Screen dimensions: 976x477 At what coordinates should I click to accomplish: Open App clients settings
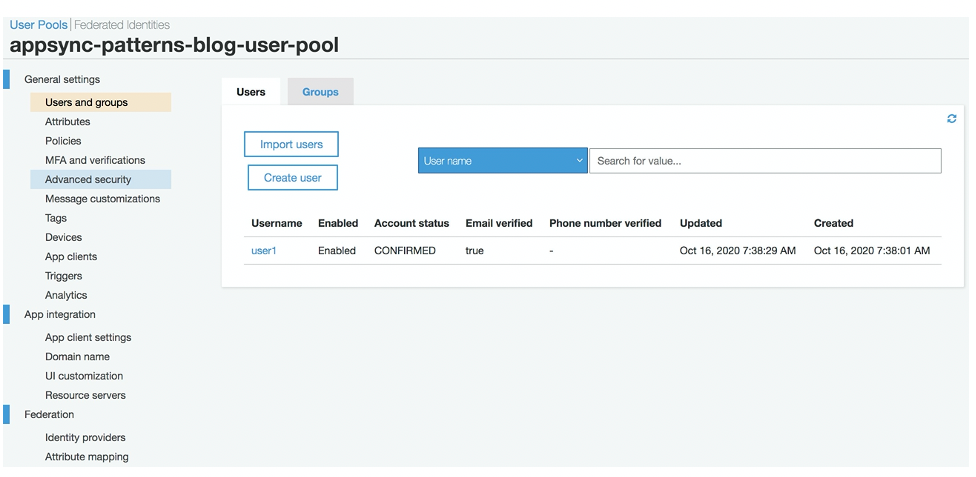(x=71, y=257)
